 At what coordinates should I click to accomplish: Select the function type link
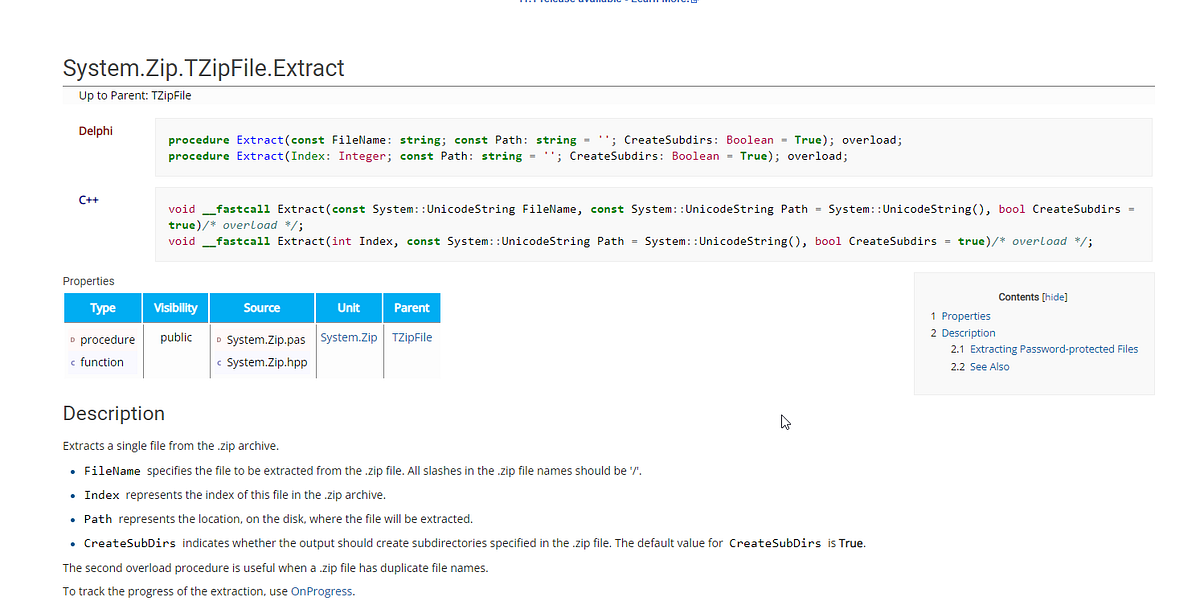coord(101,362)
